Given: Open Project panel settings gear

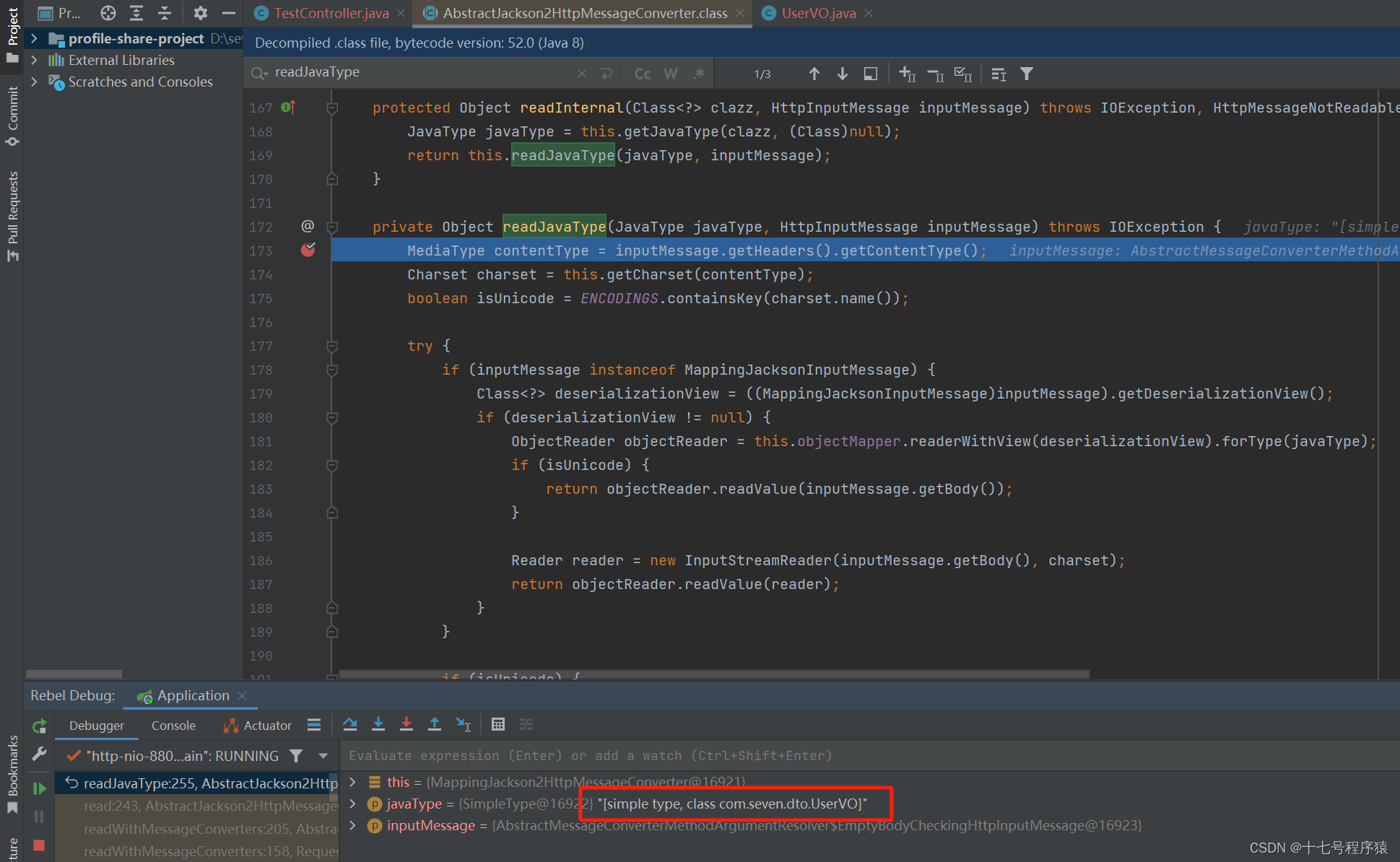Looking at the screenshot, I should click(200, 13).
